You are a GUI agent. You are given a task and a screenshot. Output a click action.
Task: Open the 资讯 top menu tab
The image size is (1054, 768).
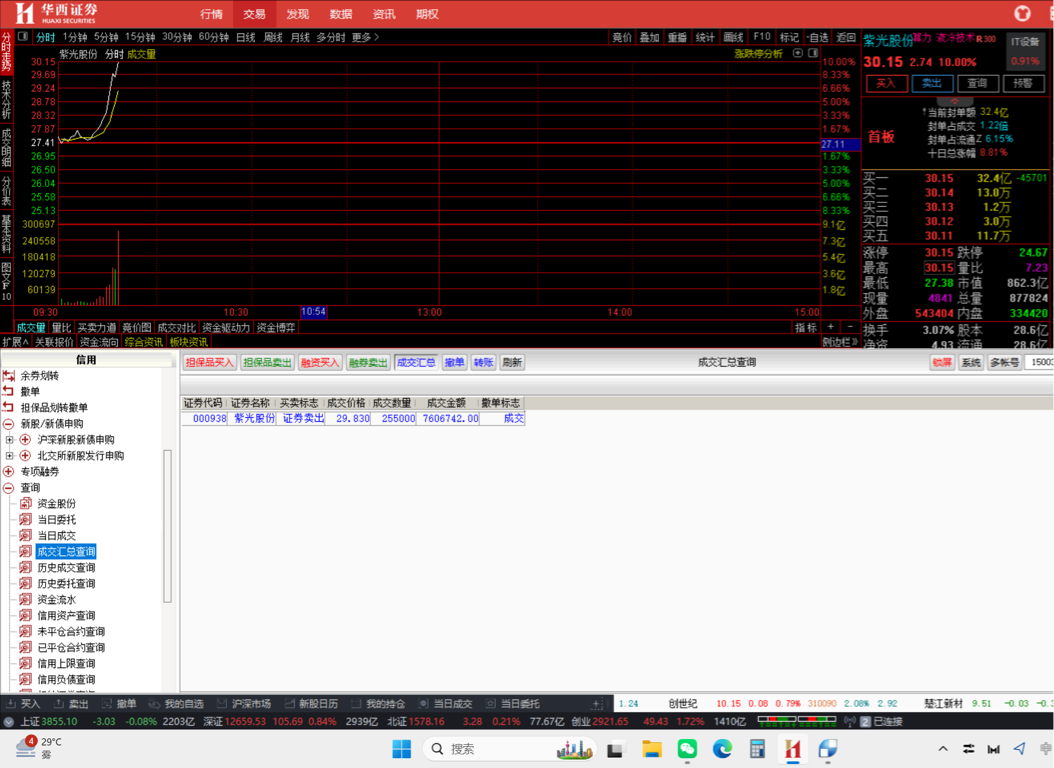coord(384,13)
